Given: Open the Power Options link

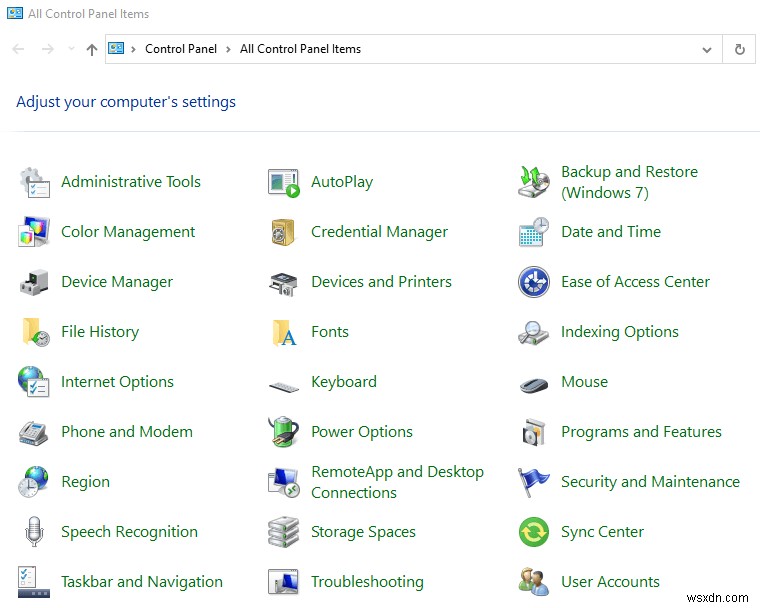Looking at the screenshot, I should 362,432.
